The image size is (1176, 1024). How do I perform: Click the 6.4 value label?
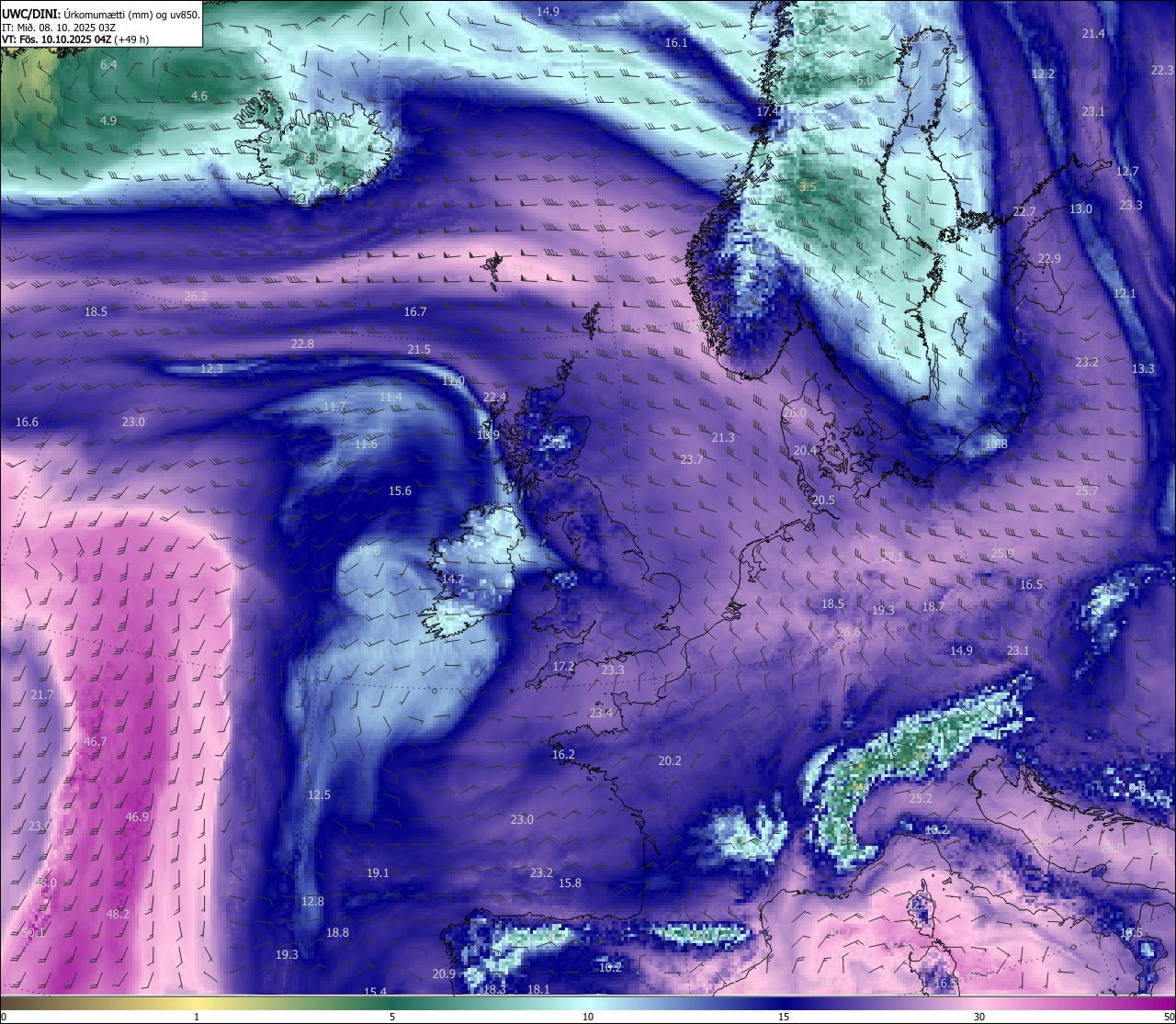(x=108, y=64)
